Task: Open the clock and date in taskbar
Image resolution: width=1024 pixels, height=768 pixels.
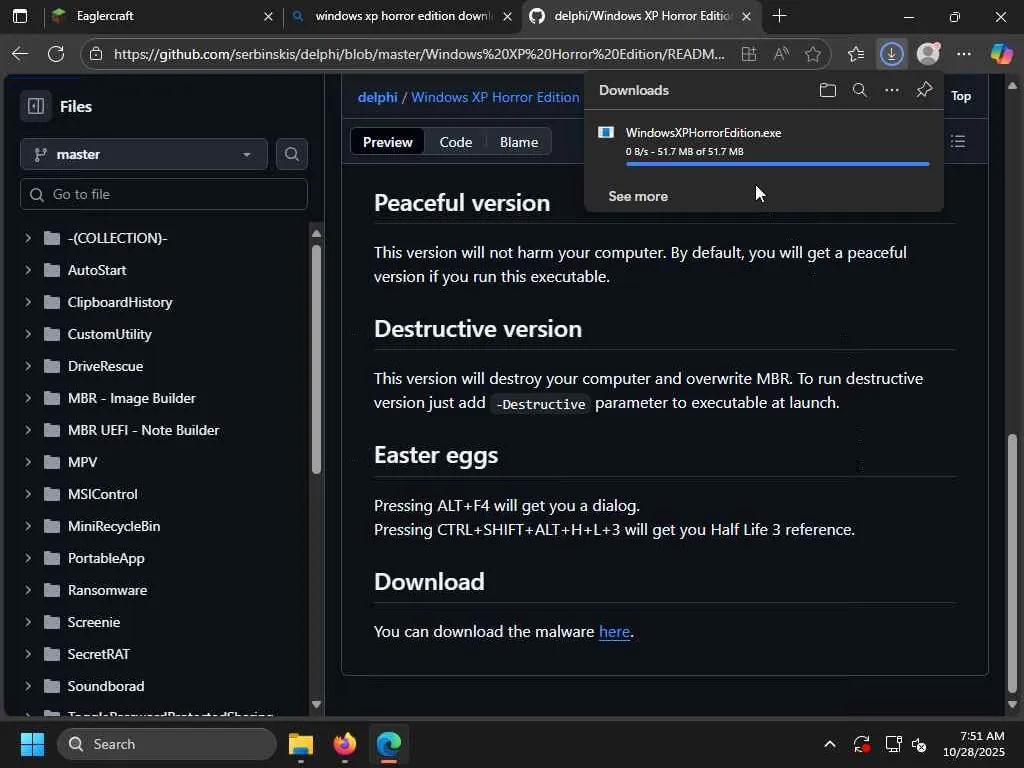Action: coord(973,744)
